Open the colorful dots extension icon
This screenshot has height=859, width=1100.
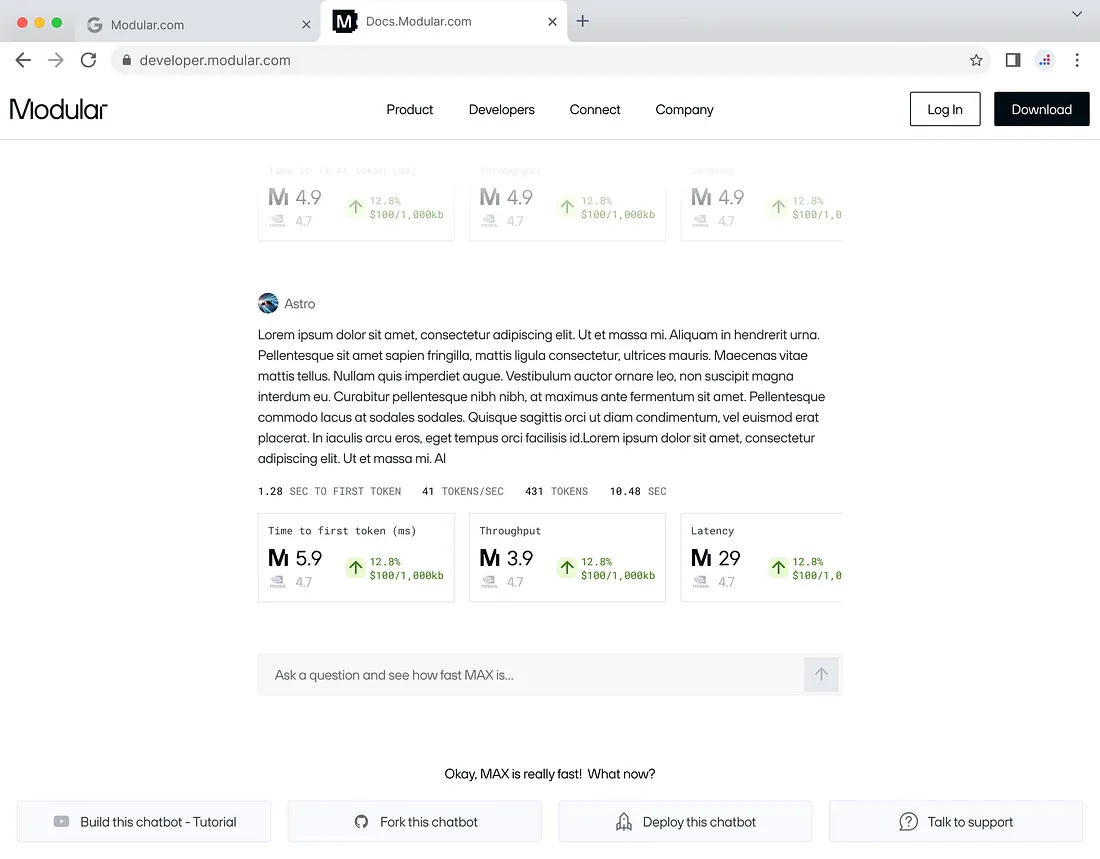click(x=1045, y=60)
